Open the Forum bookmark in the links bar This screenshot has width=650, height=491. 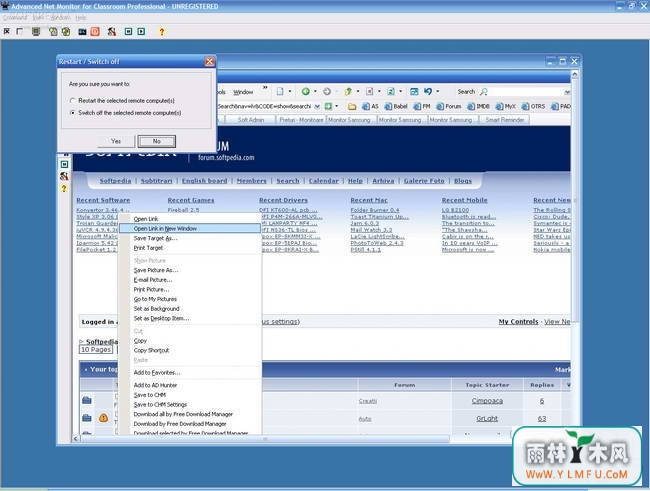(x=449, y=107)
